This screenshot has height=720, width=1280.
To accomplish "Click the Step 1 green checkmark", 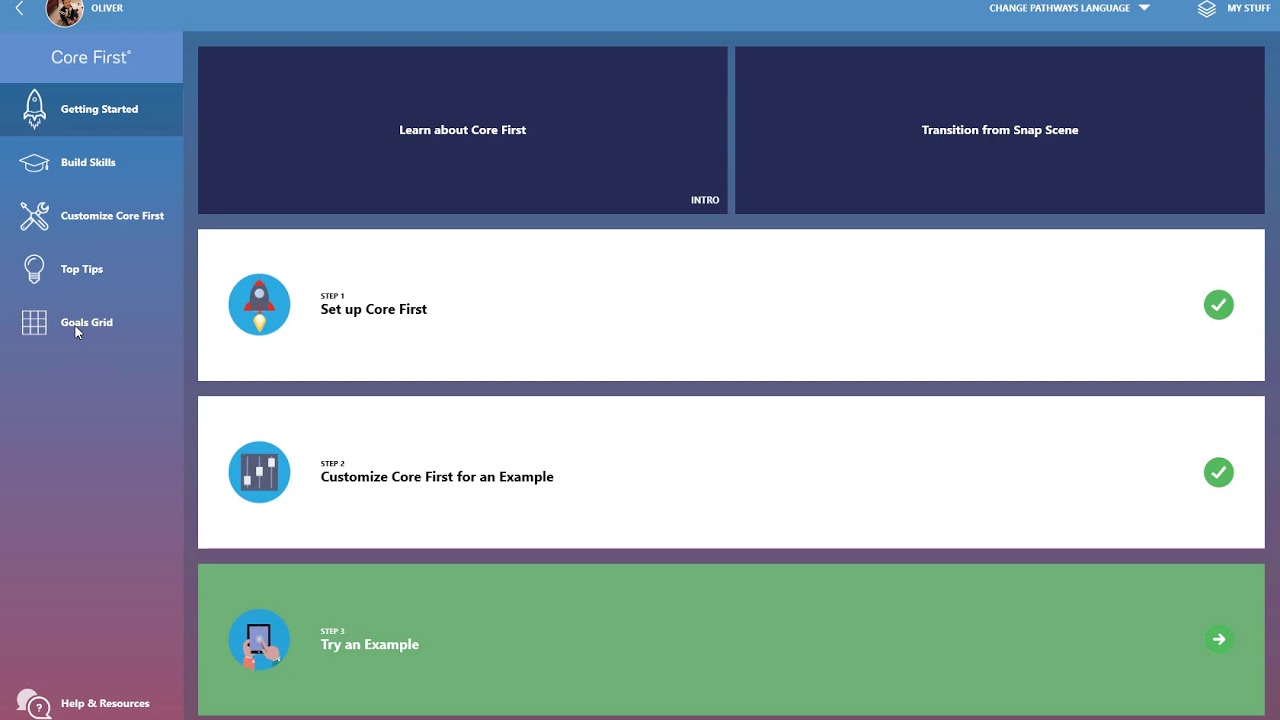I will 1218,305.
